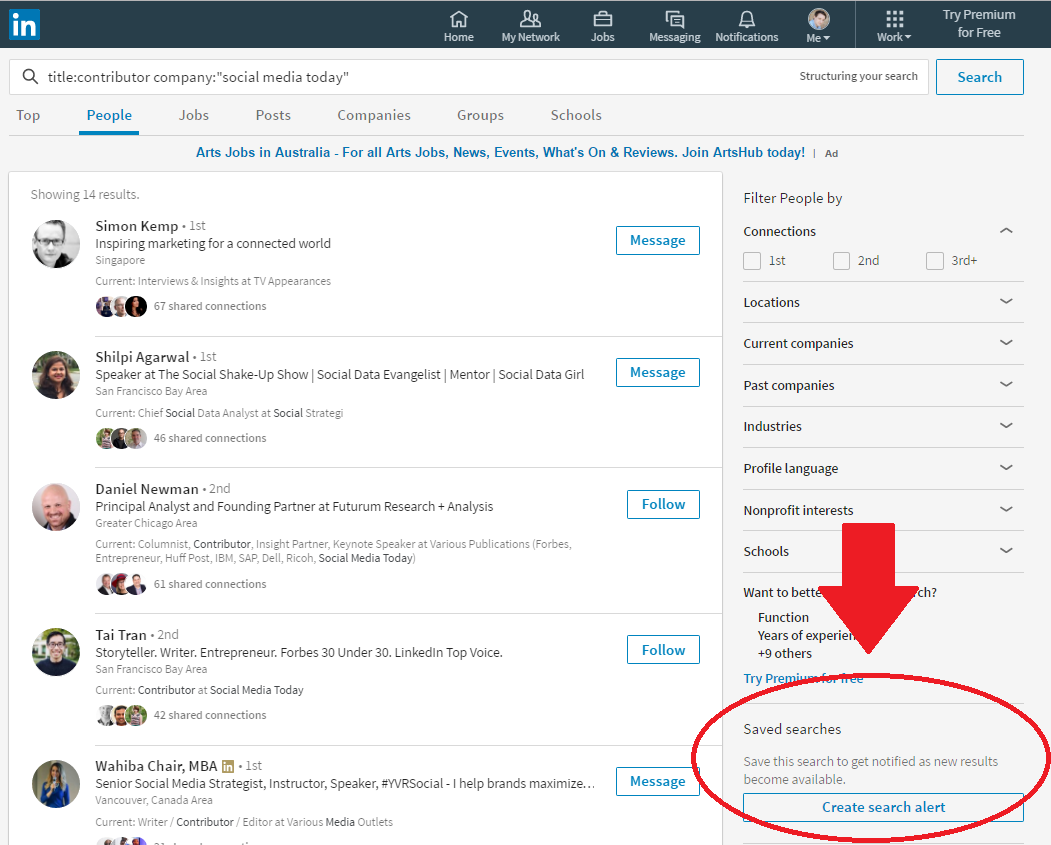1051x845 pixels.
Task: Open Tai Tran's profile photo
Action: point(56,652)
